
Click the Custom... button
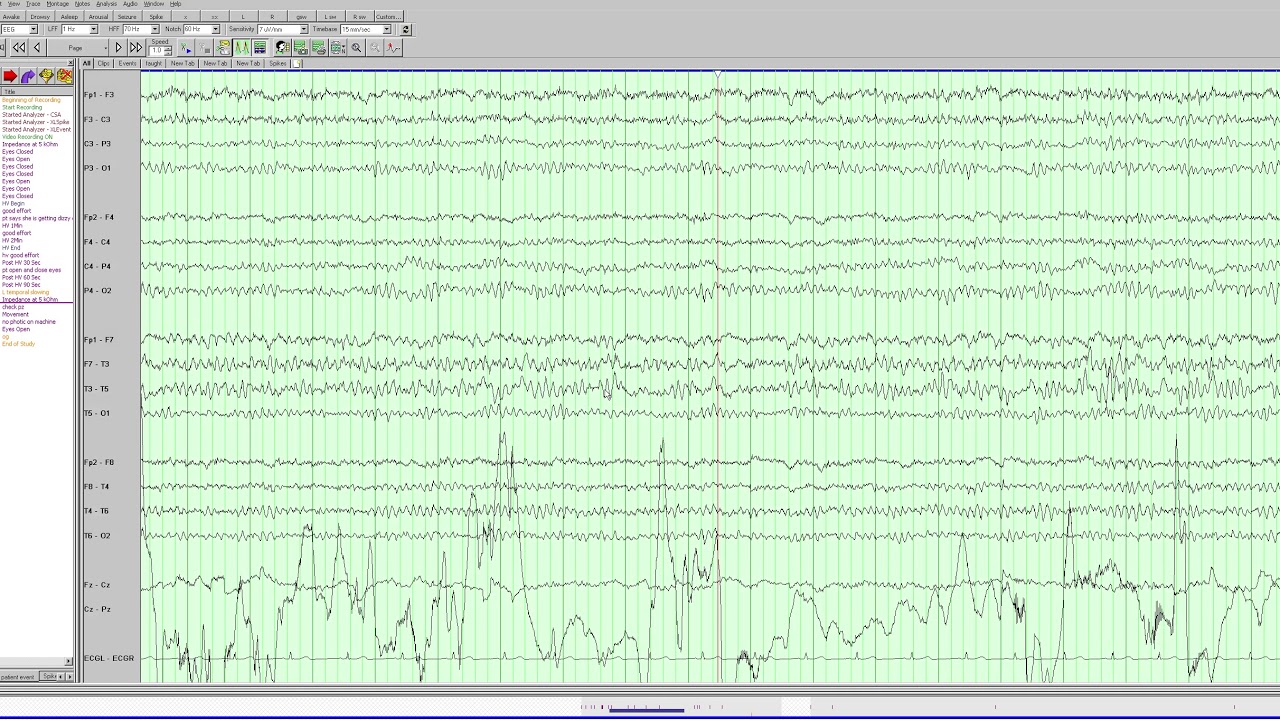click(388, 17)
